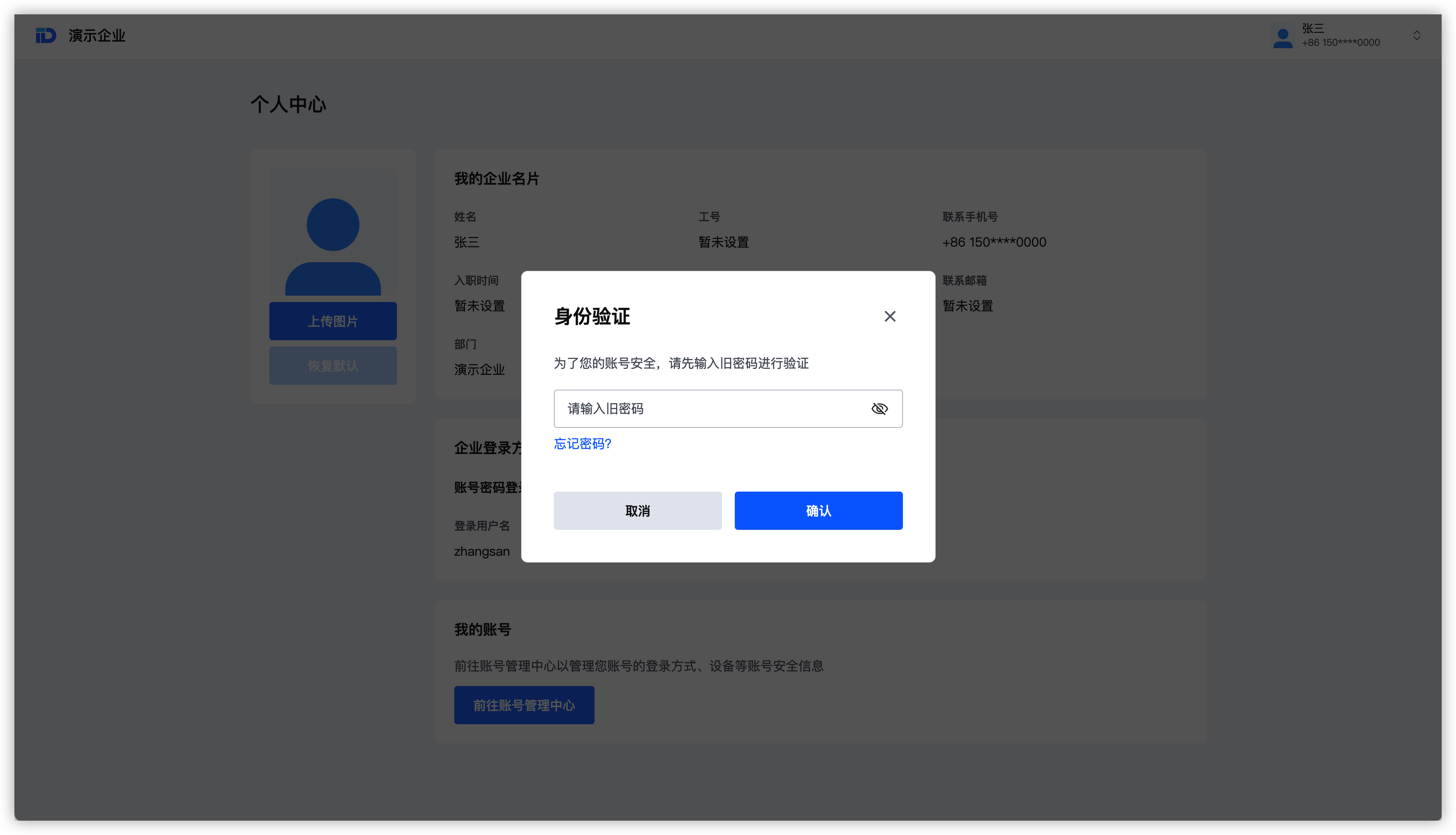The width and height of the screenshot is (1456, 835).
Task: Open 前往账号管理中心 button
Action: [x=524, y=705]
